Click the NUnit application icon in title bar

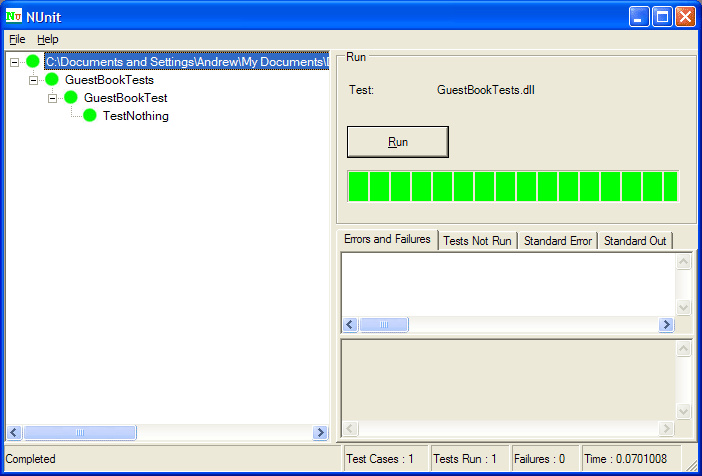coord(13,17)
